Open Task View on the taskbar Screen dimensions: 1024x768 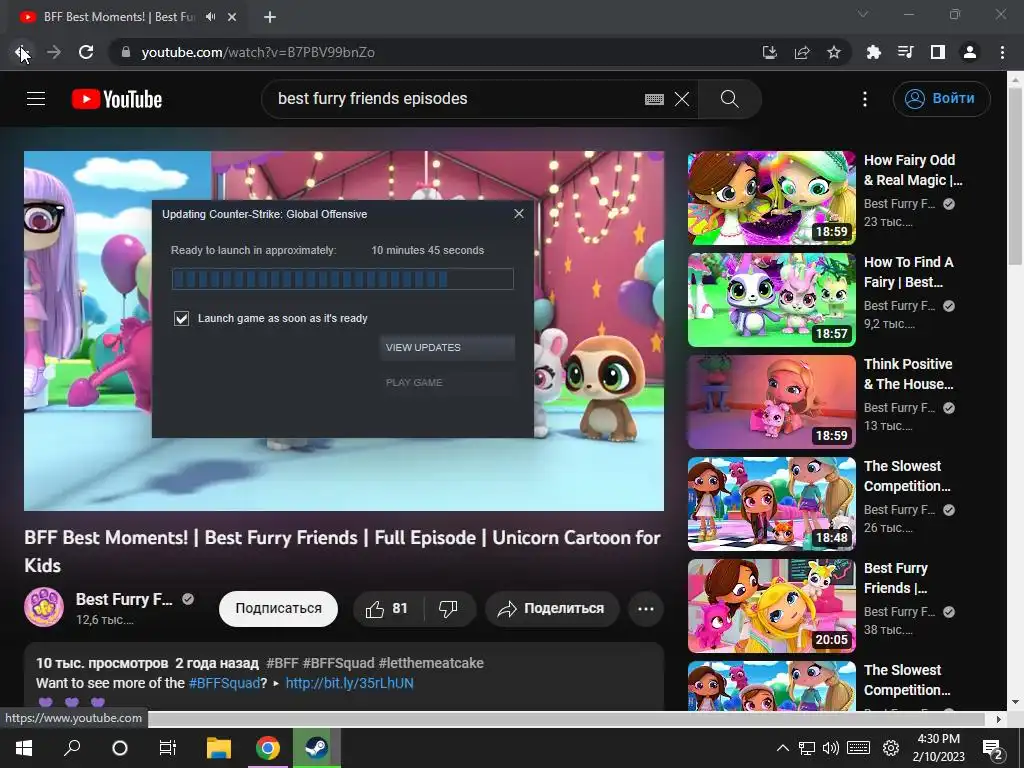[168, 748]
